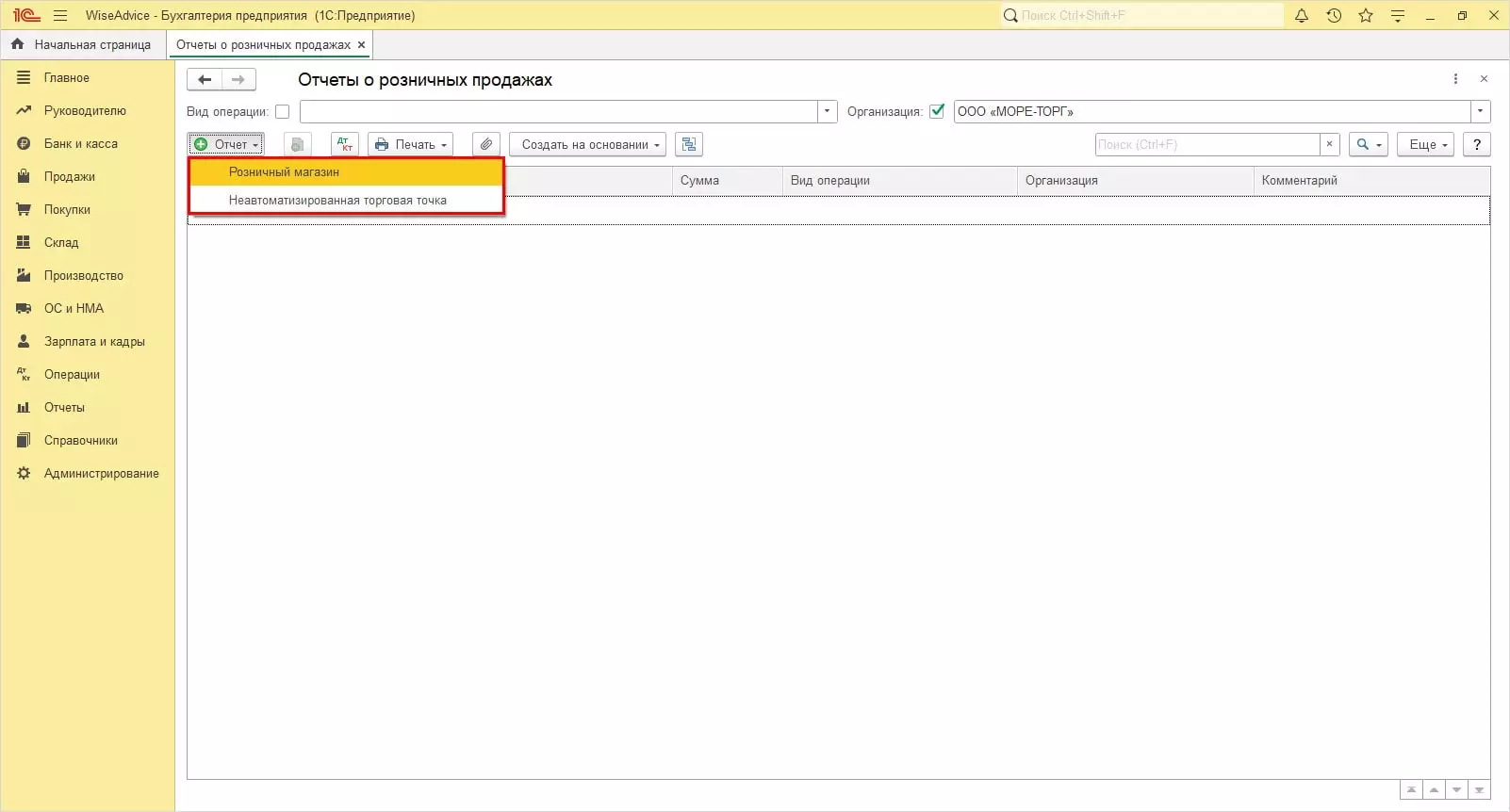Move down one record arrow

click(1457, 790)
